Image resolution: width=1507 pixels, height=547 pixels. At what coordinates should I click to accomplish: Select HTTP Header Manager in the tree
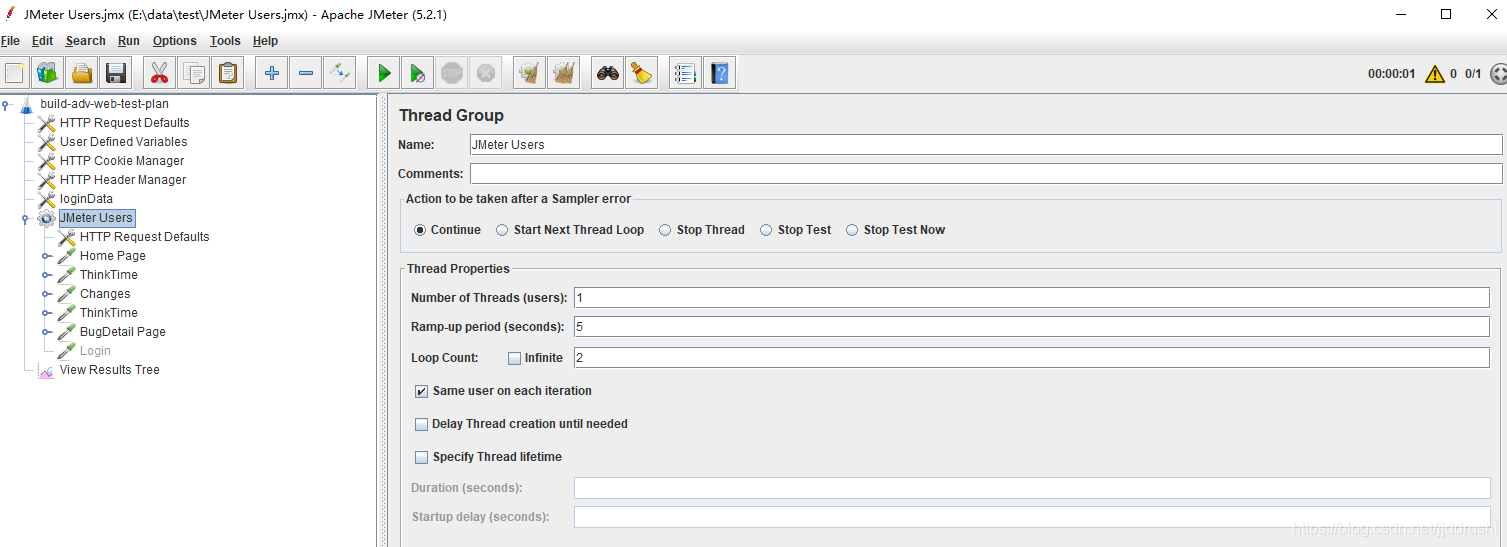123,180
